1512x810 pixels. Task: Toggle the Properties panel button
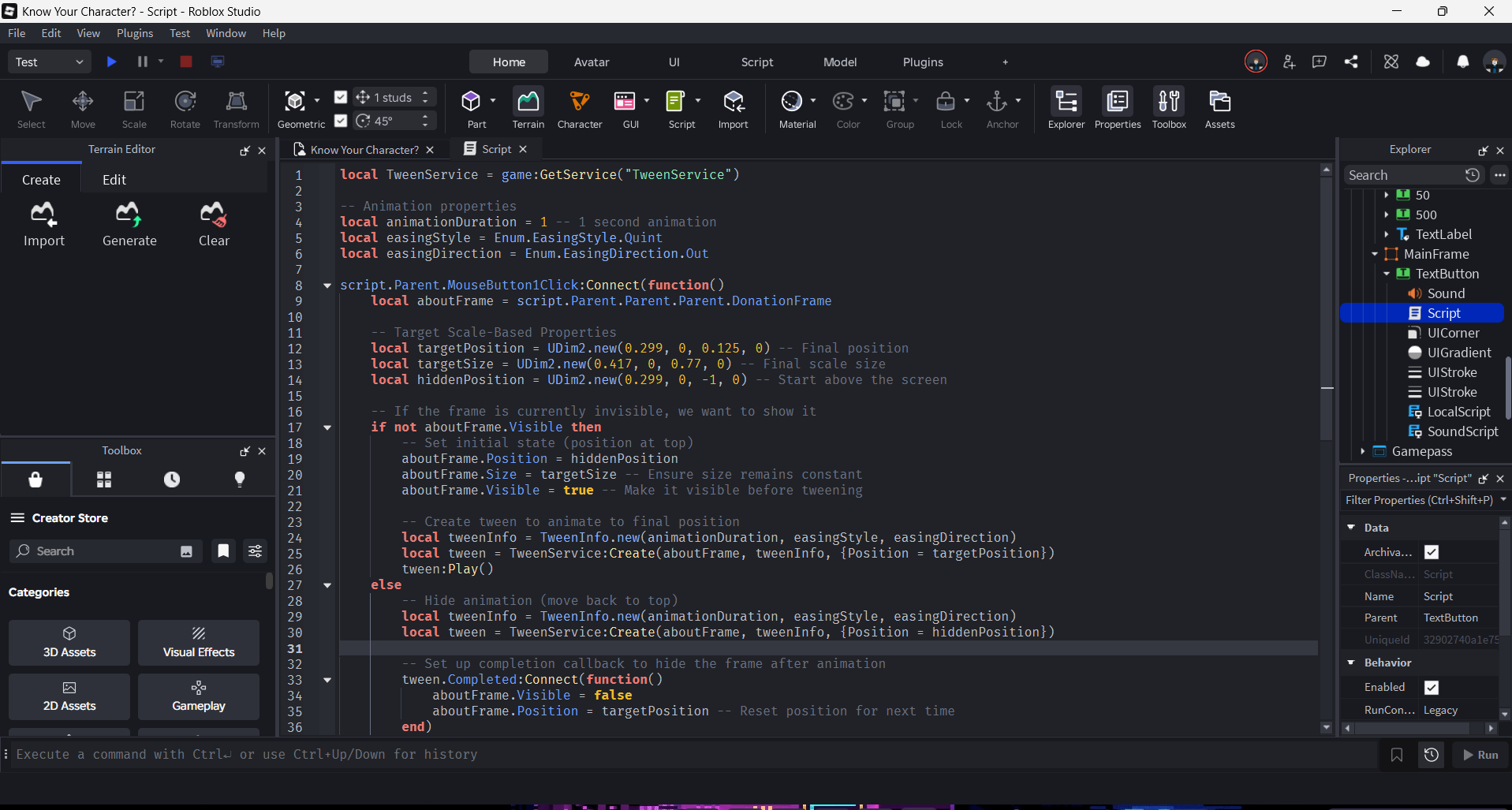pyautogui.click(x=1118, y=109)
